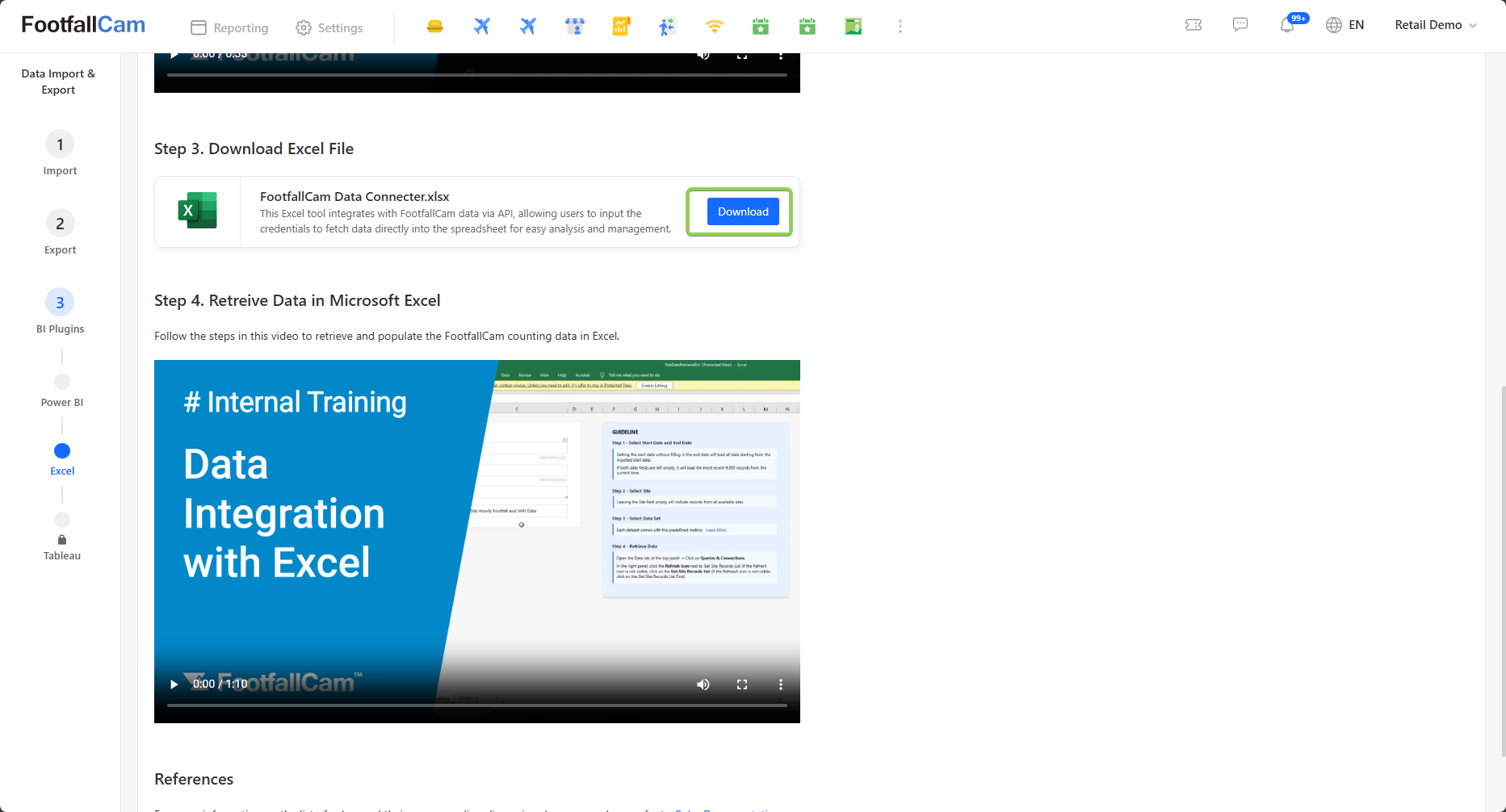
Task: Click Step 3. Download Excel File heading
Action: 254,149
